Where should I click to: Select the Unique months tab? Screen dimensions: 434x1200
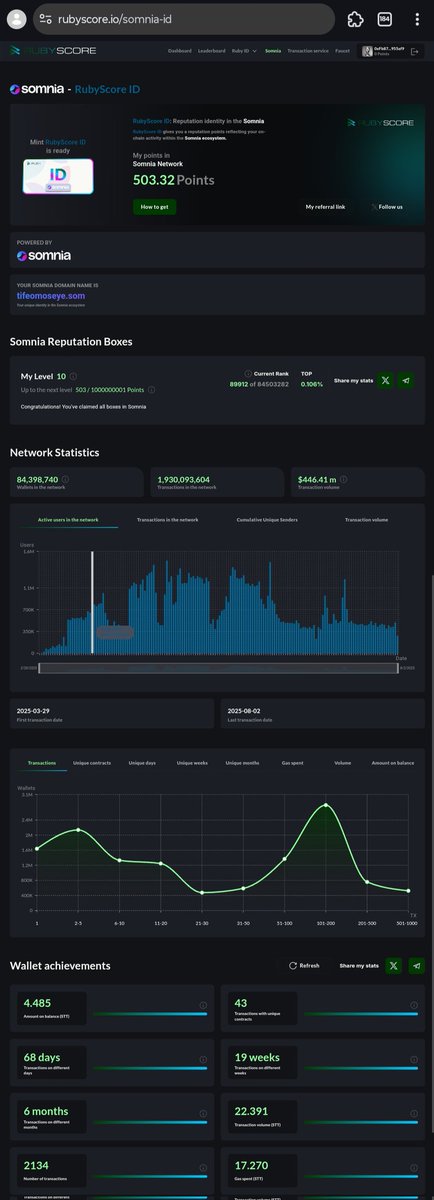pos(242,763)
